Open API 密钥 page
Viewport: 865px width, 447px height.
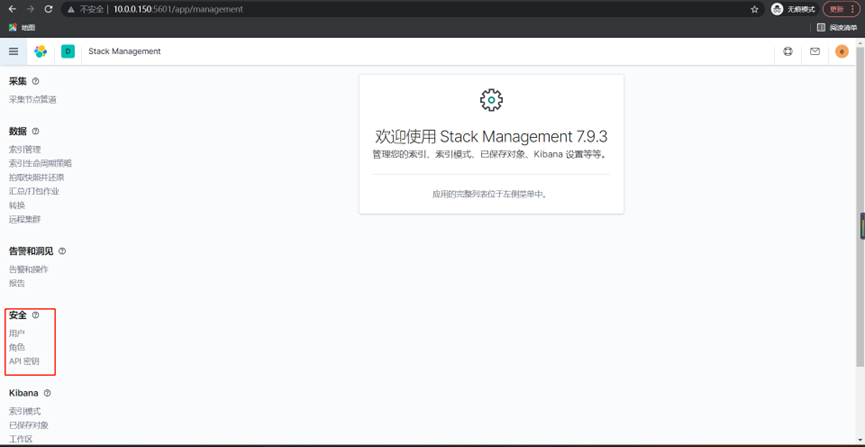pos(24,361)
